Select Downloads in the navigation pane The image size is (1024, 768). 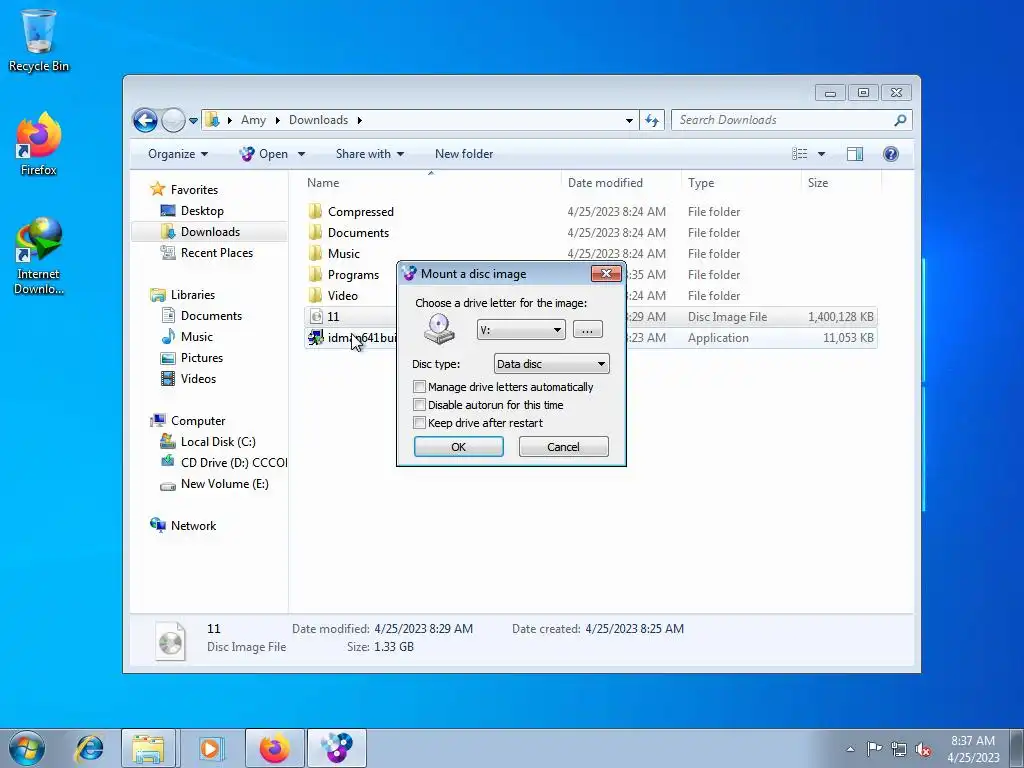pyautogui.click(x=210, y=232)
